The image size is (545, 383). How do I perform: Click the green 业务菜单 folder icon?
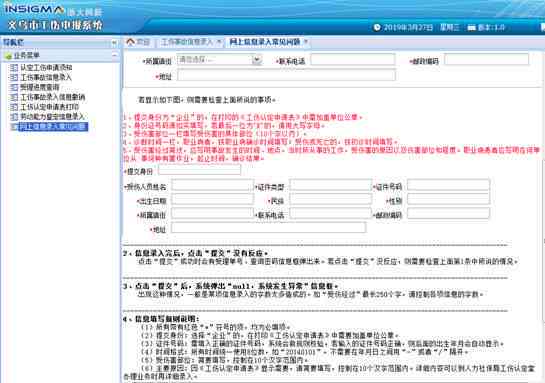pos(8,56)
